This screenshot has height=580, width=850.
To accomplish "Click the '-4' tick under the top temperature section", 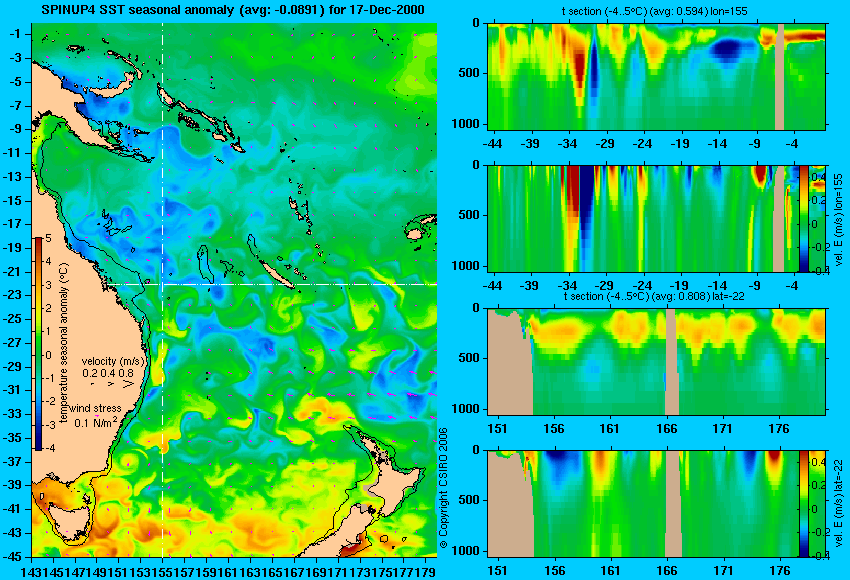I will coord(793,144).
